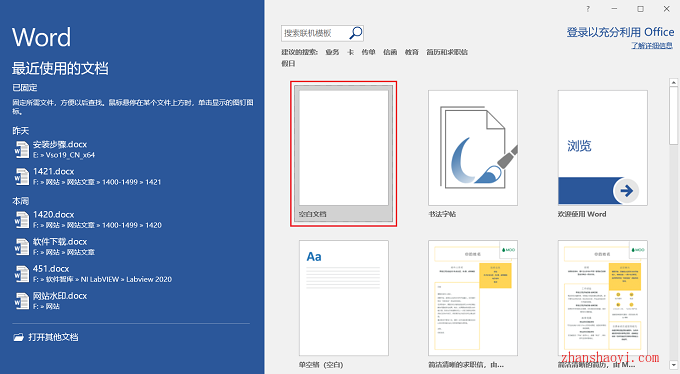Click the help question mark icon
Image resolution: width=680 pixels, height=374 pixels.
(x=588, y=9)
